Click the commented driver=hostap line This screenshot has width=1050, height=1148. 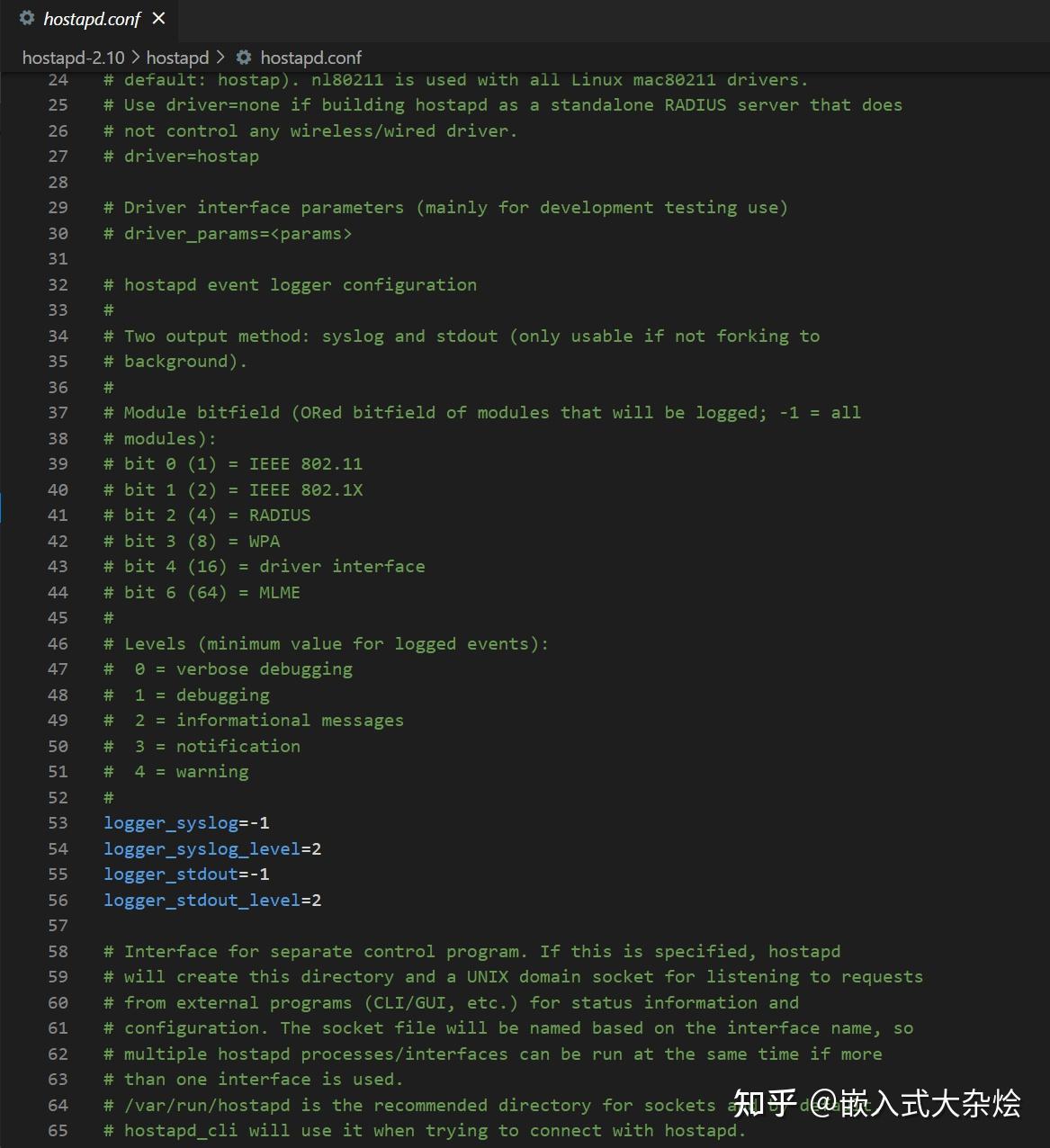coord(181,157)
